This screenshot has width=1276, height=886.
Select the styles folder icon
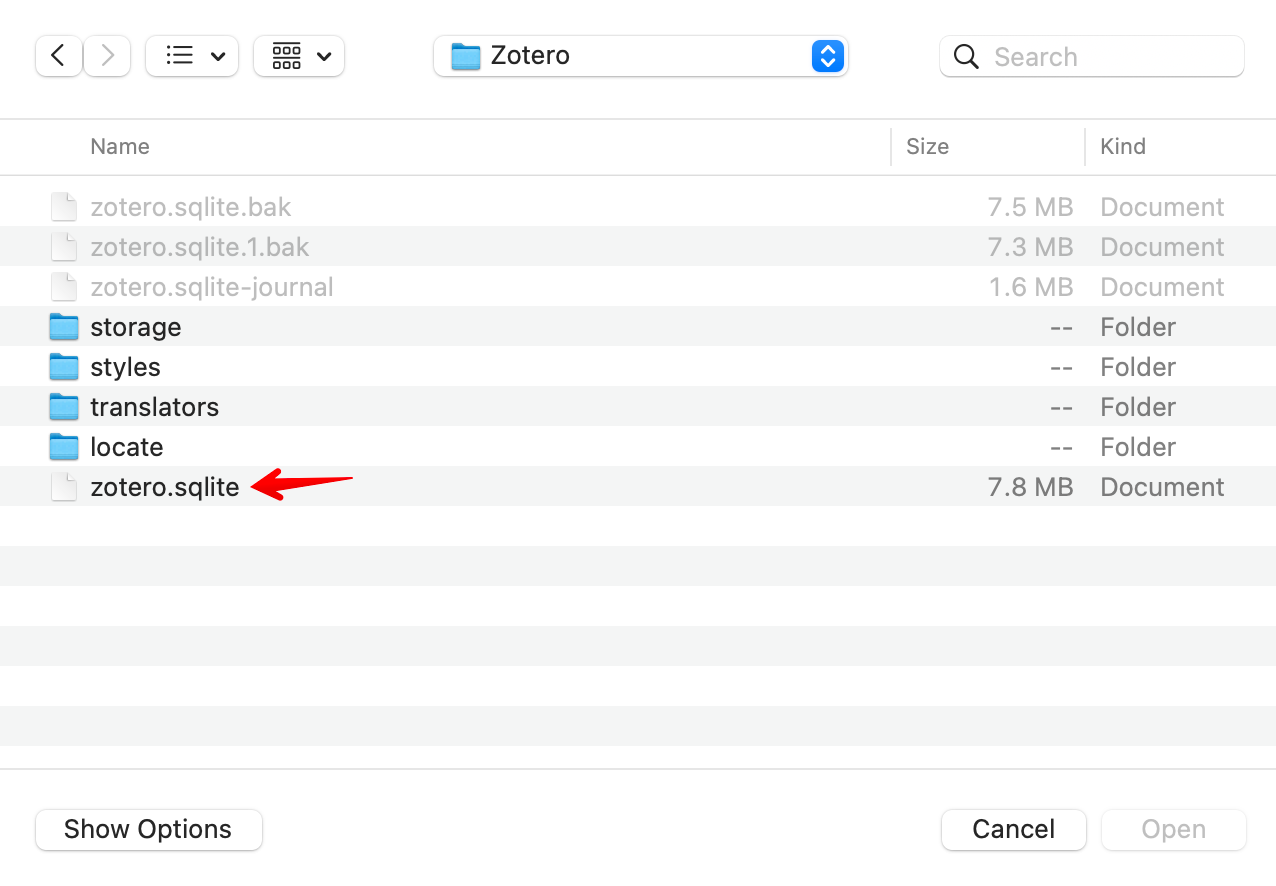coord(64,367)
